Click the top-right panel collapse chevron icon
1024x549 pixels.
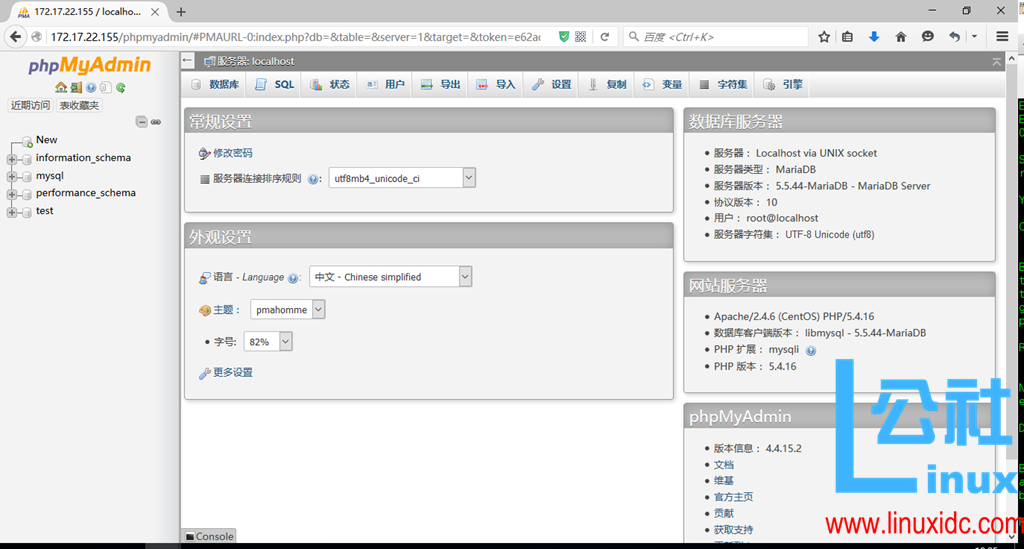tap(997, 61)
